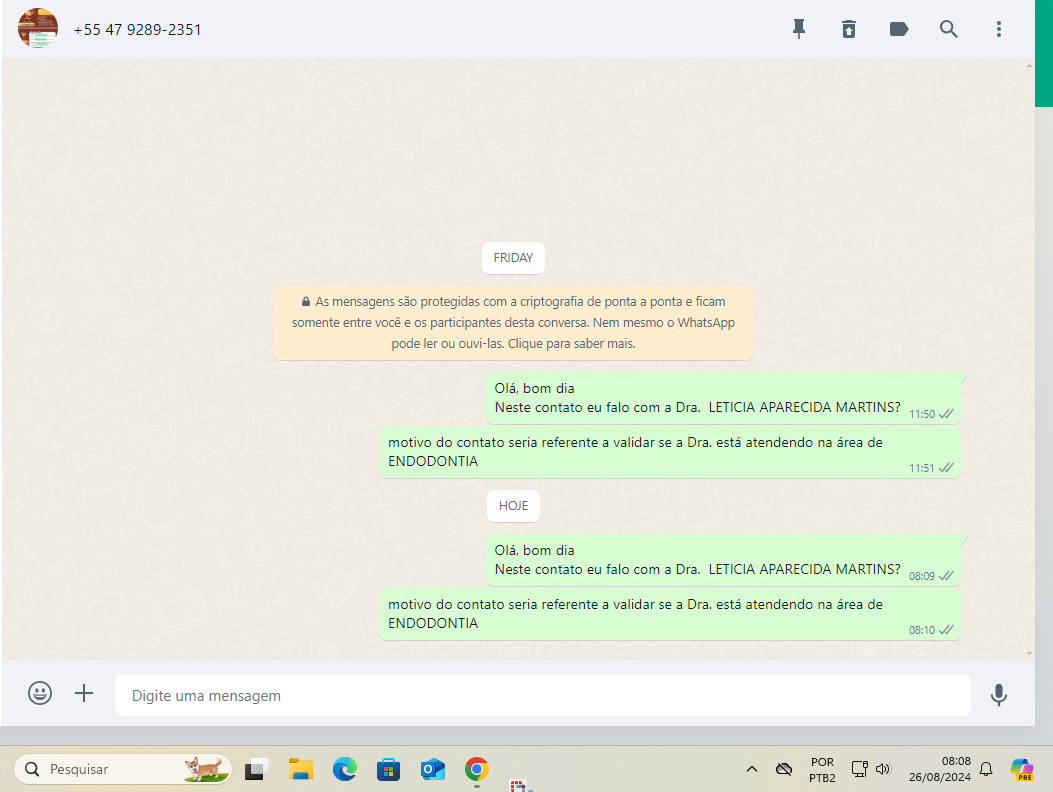Launch Microsoft Edge from the taskbar
This screenshot has width=1053, height=792.
pos(345,768)
